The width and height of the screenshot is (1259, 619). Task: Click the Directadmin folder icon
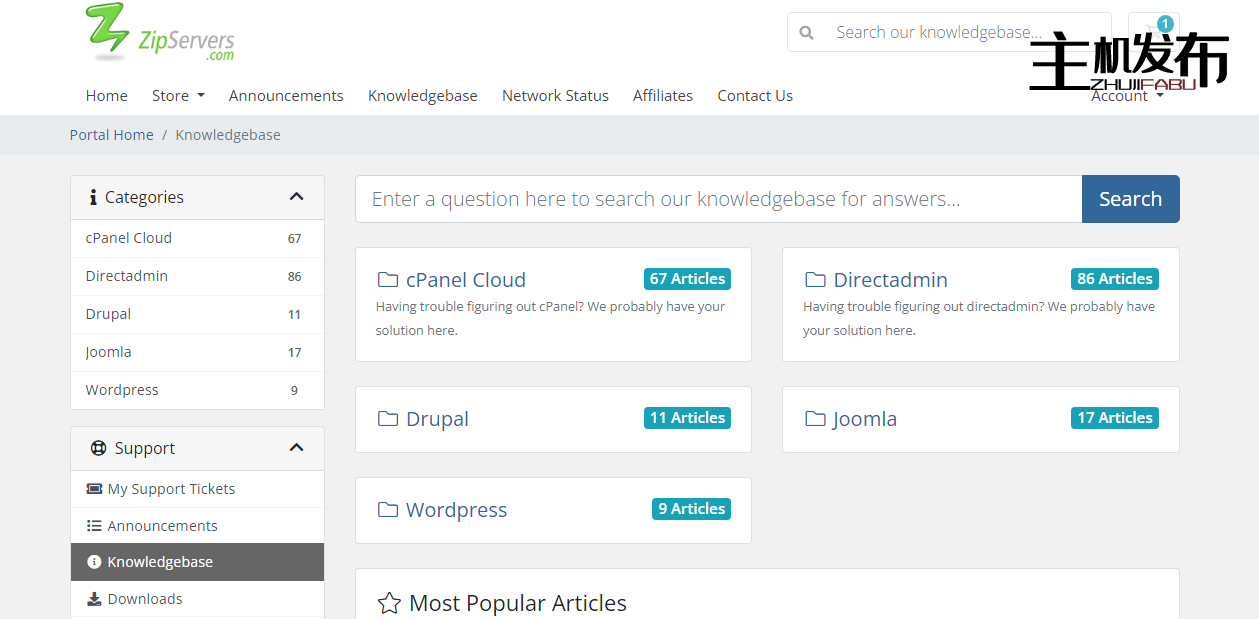pyautogui.click(x=815, y=280)
